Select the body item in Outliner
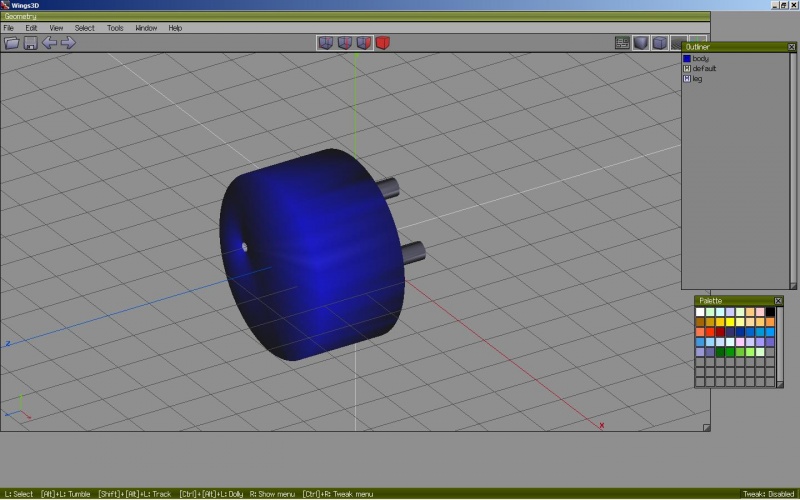 pos(700,59)
